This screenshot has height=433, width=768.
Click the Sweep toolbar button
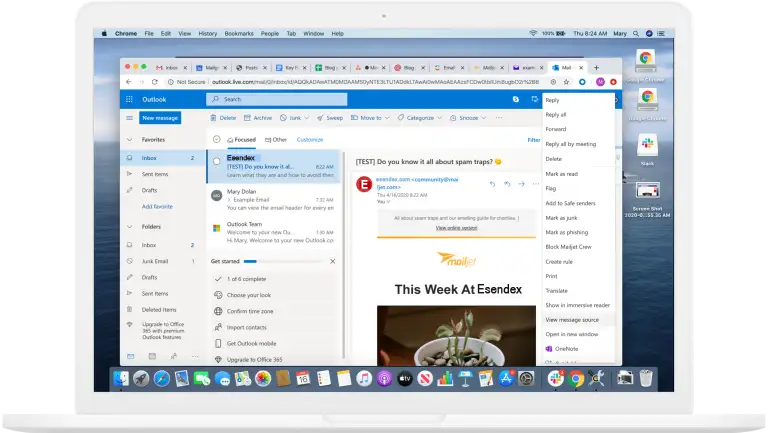330,118
